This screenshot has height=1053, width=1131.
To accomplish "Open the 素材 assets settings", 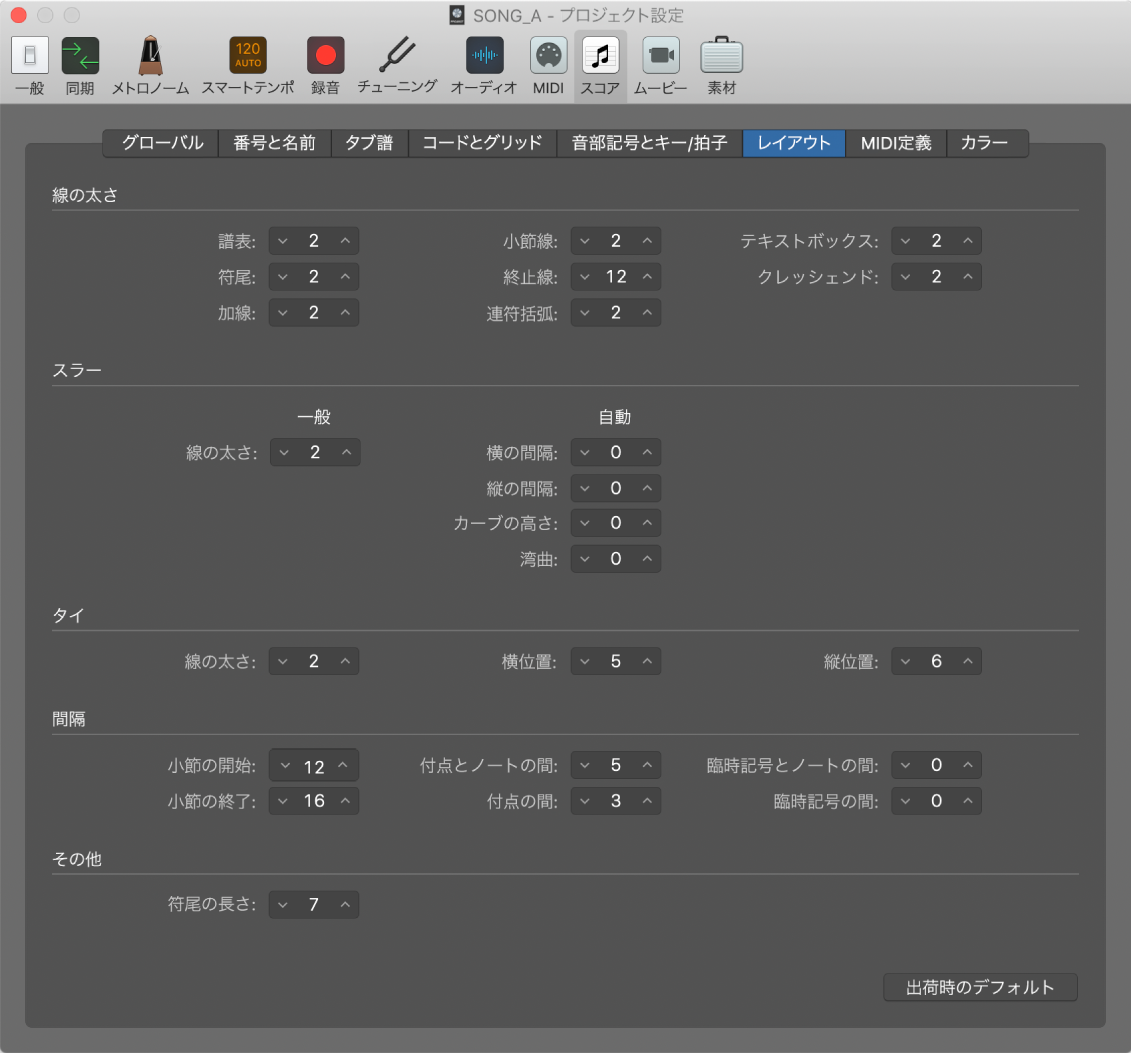I will click(x=721, y=66).
